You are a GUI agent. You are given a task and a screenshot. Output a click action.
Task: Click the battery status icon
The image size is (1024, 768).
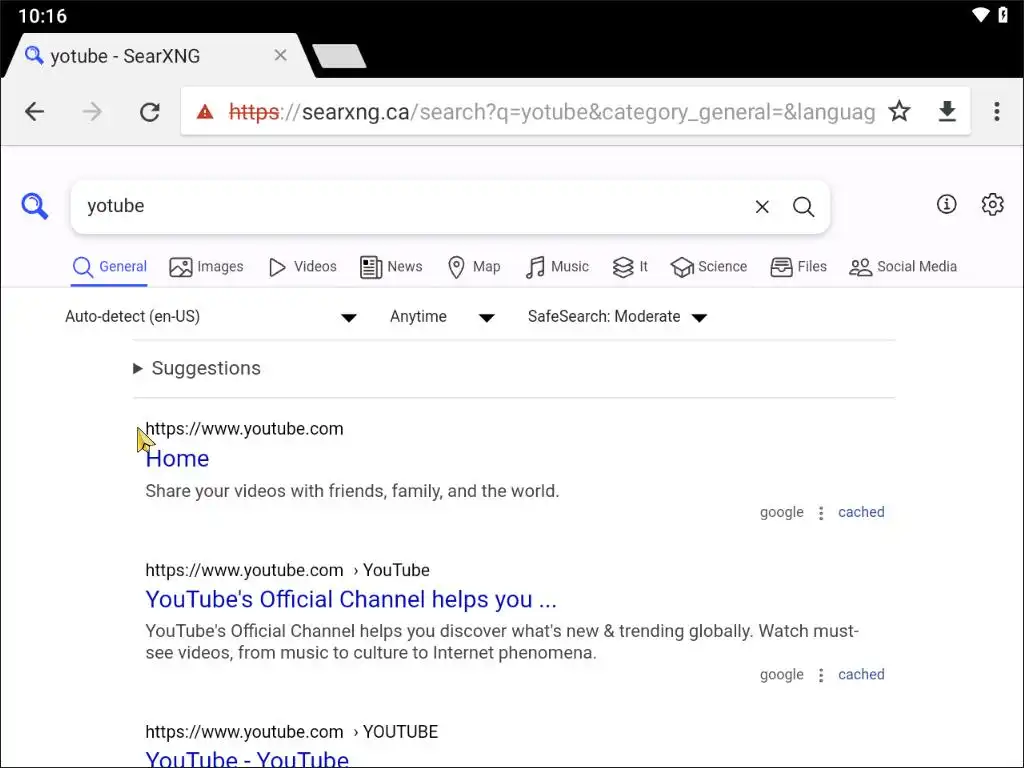1003,15
